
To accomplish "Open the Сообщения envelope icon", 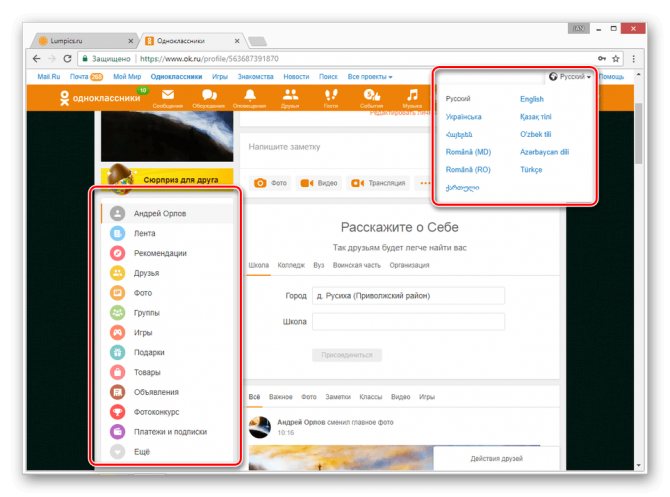I will pos(168,95).
